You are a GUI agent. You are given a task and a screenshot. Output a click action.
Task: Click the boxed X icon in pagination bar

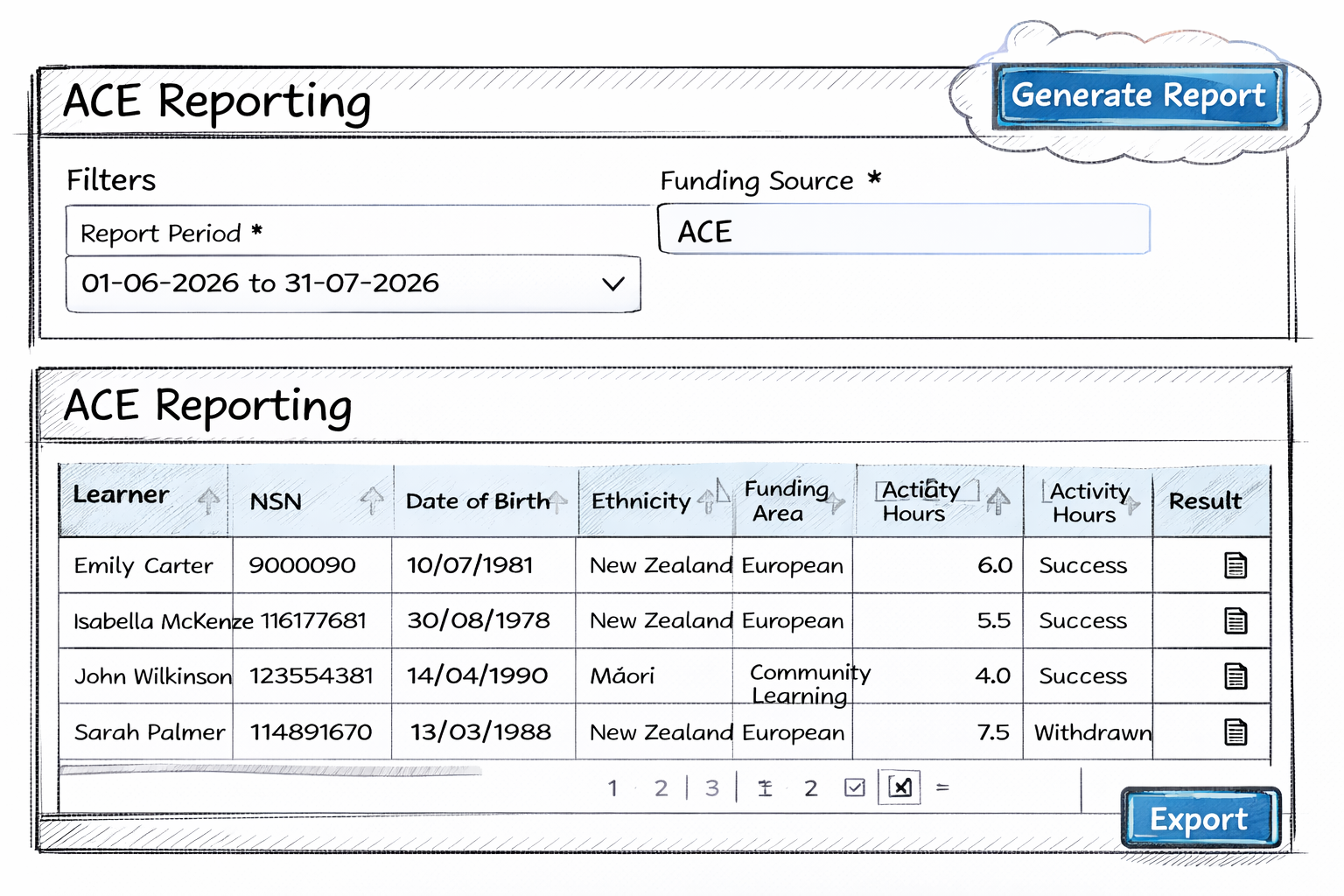click(x=899, y=787)
